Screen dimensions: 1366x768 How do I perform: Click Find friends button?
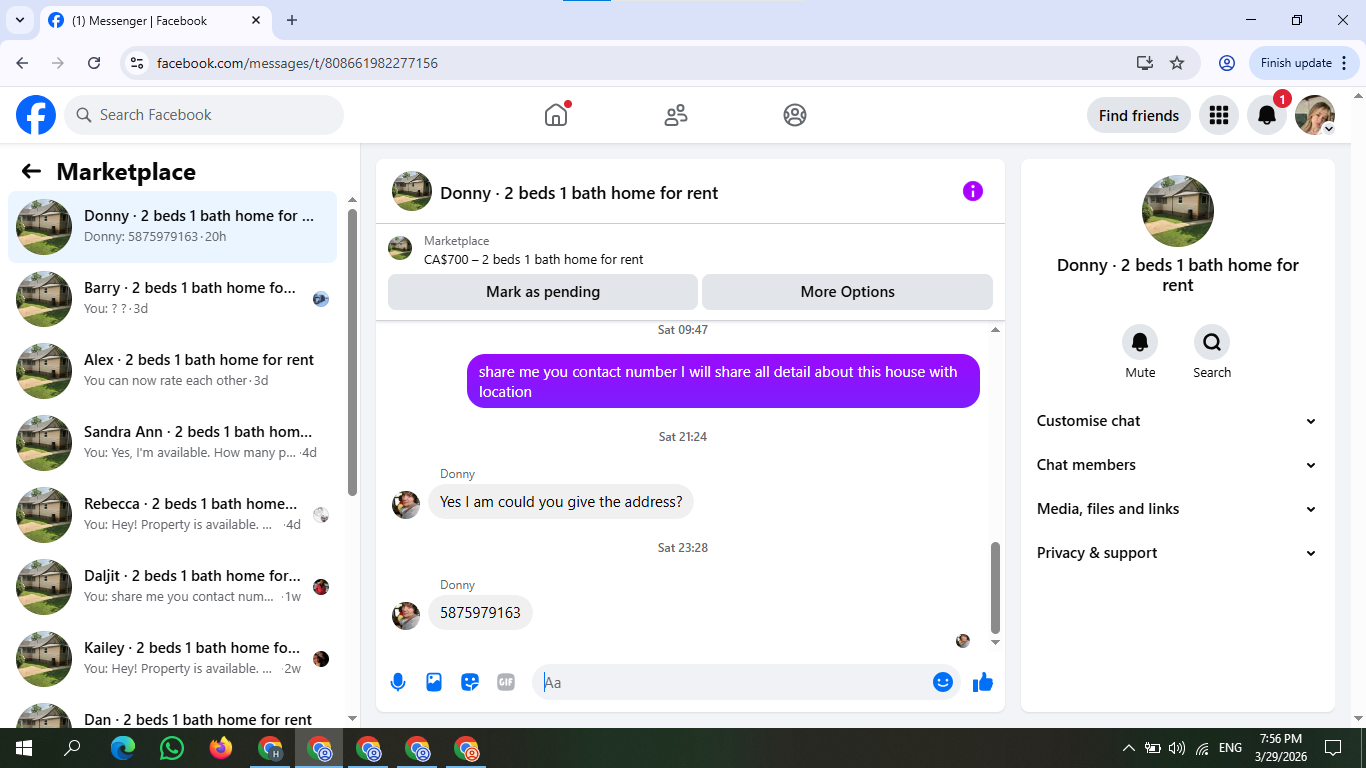click(1139, 115)
